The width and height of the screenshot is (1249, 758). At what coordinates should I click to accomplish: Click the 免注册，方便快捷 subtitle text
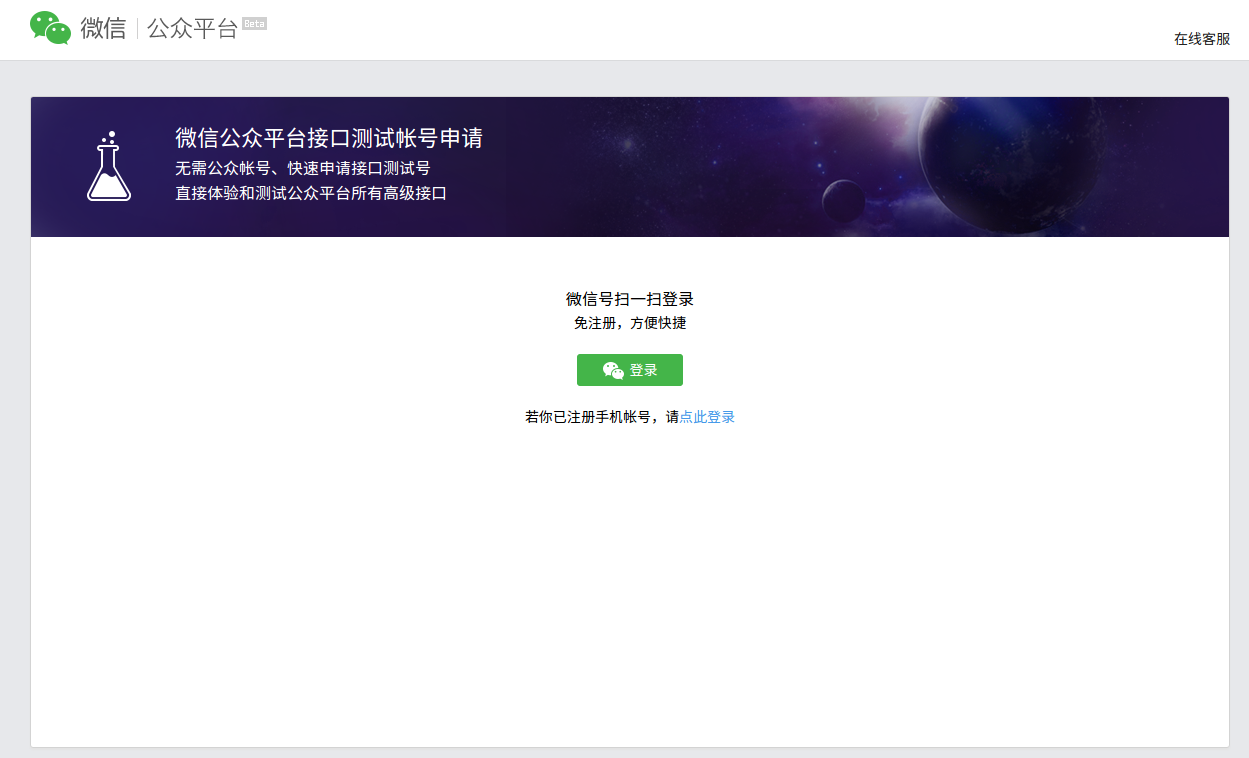(629, 323)
